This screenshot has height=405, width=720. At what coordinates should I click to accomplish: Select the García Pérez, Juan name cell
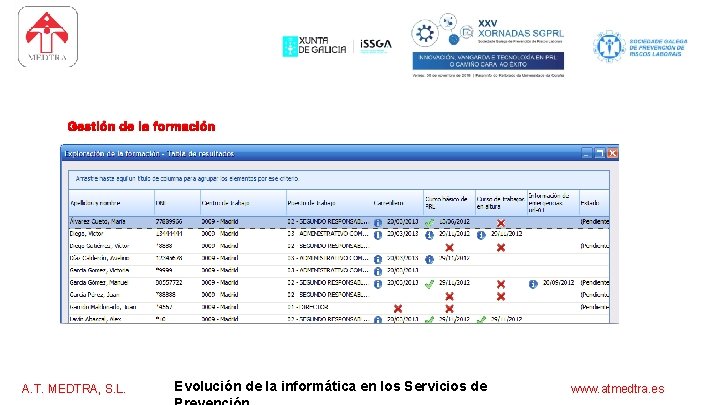[x=112, y=295]
